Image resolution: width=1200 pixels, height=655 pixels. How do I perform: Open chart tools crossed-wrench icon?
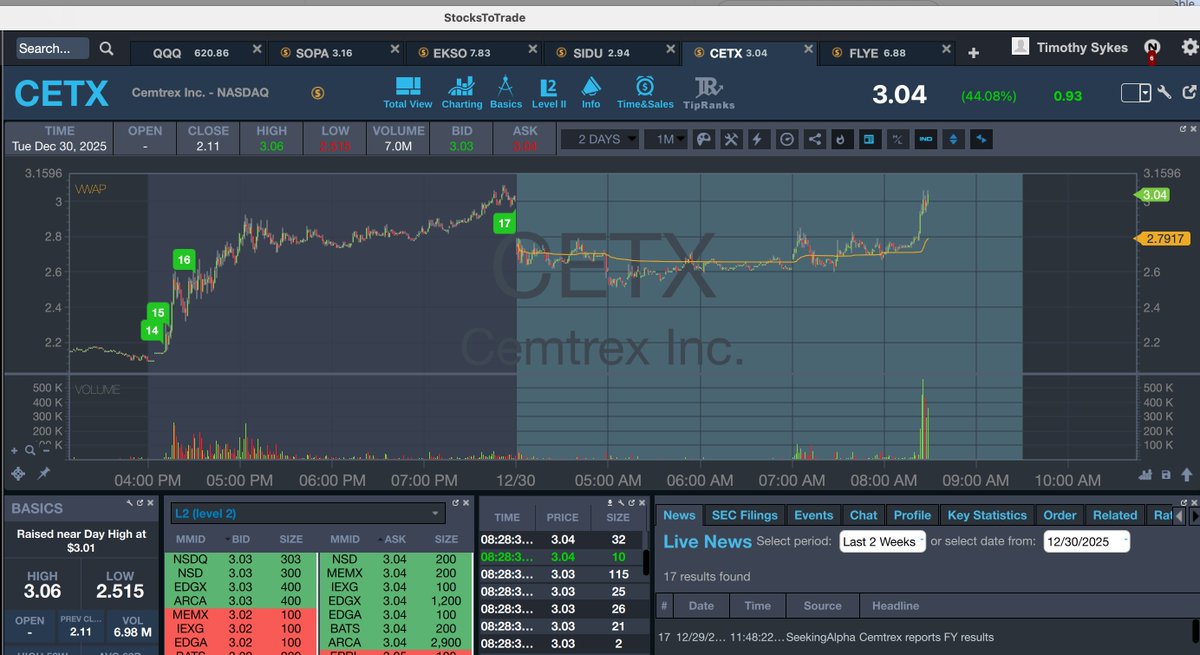[731, 140]
